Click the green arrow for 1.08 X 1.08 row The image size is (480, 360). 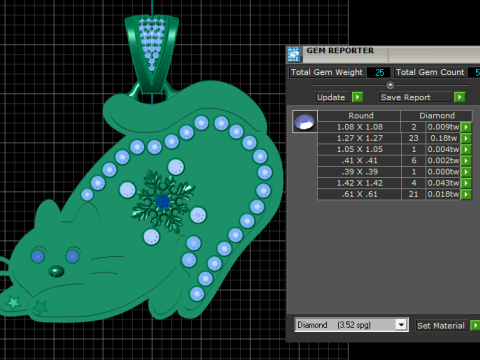(466, 127)
